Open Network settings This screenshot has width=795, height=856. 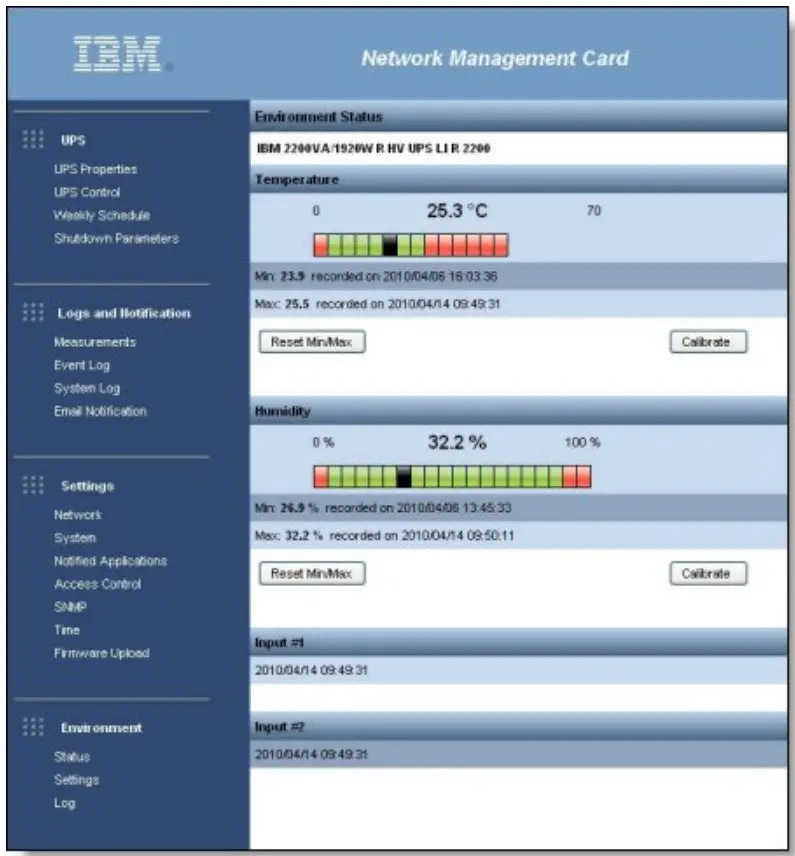pyautogui.click(x=78, y=515)
